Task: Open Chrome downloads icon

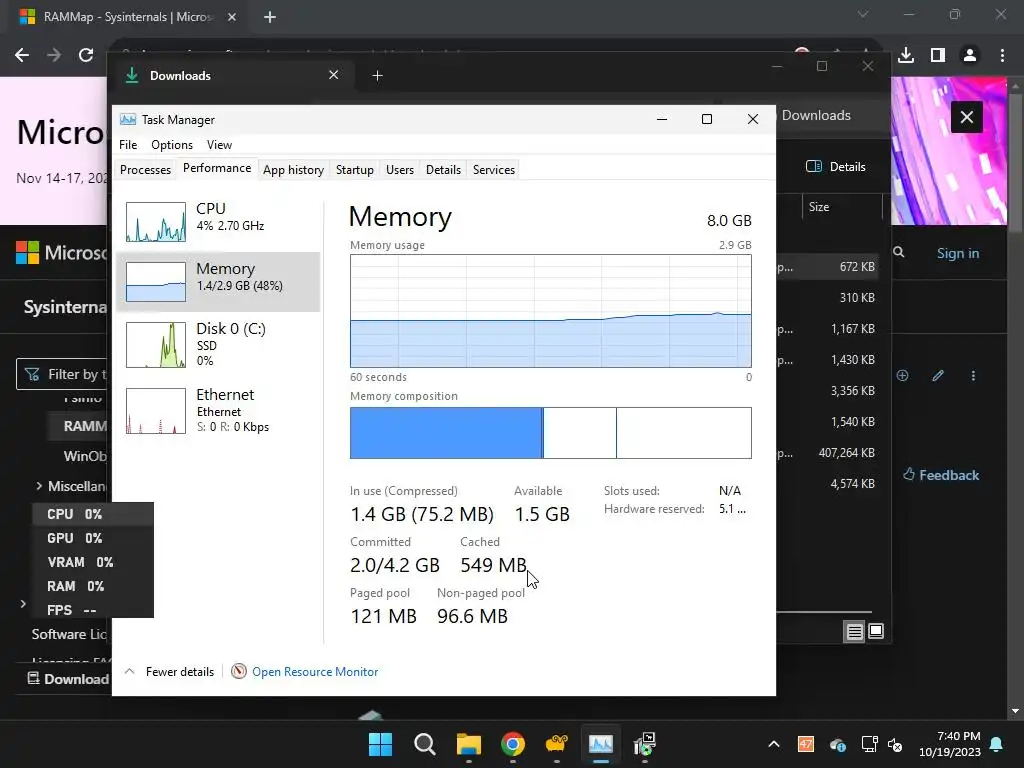Action: (x=906, y=55)
